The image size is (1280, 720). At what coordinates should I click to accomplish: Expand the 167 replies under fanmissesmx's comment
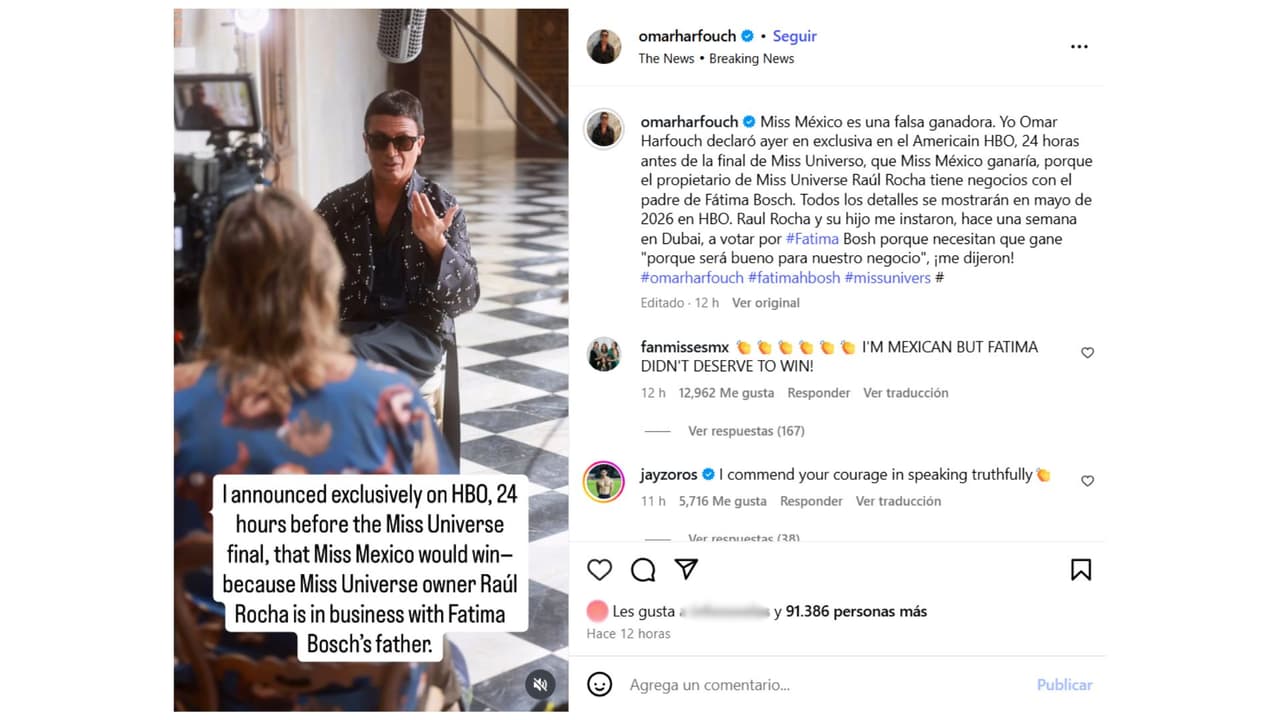[745, 430]
